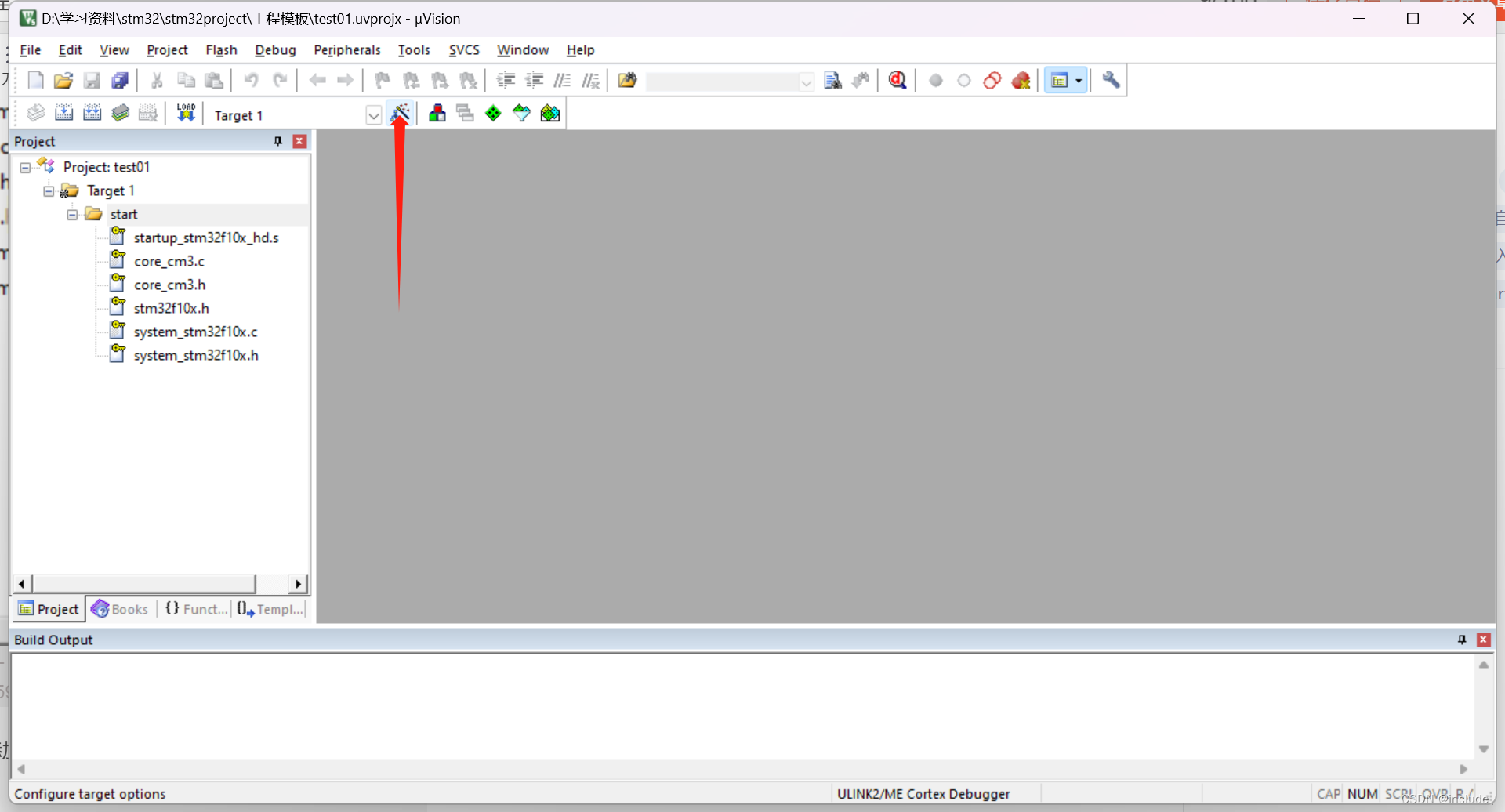
Task: Comment out the selection
Action: [562, 81]
